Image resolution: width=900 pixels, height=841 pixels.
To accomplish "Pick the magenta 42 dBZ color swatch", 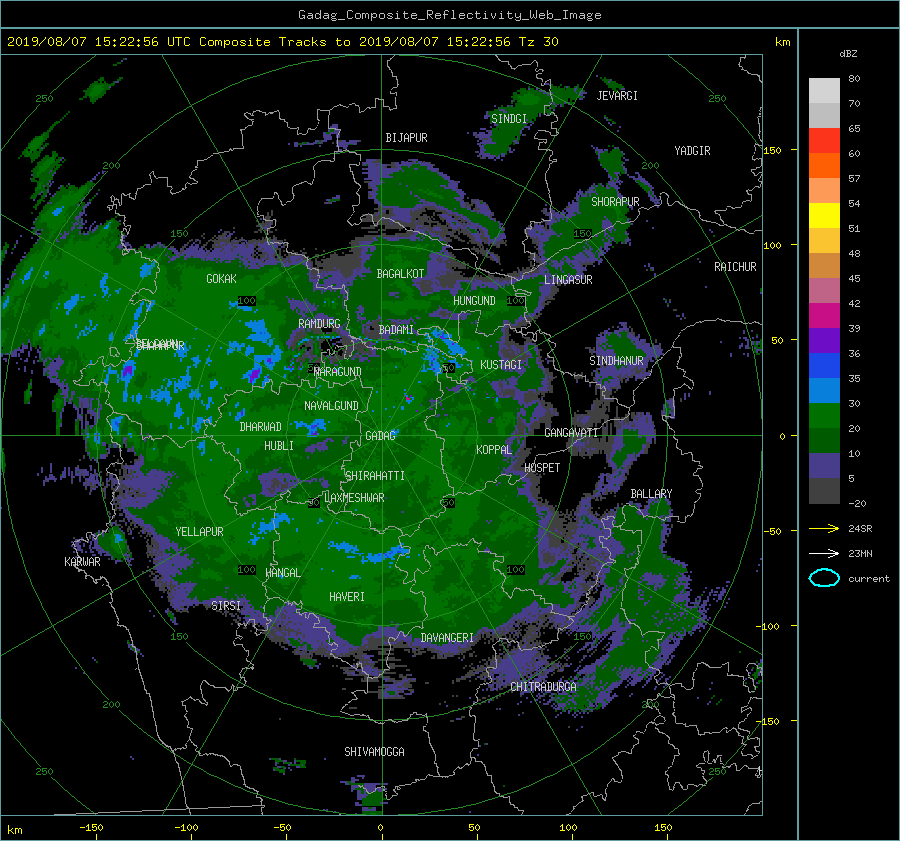I will click(x=824, y=315).
